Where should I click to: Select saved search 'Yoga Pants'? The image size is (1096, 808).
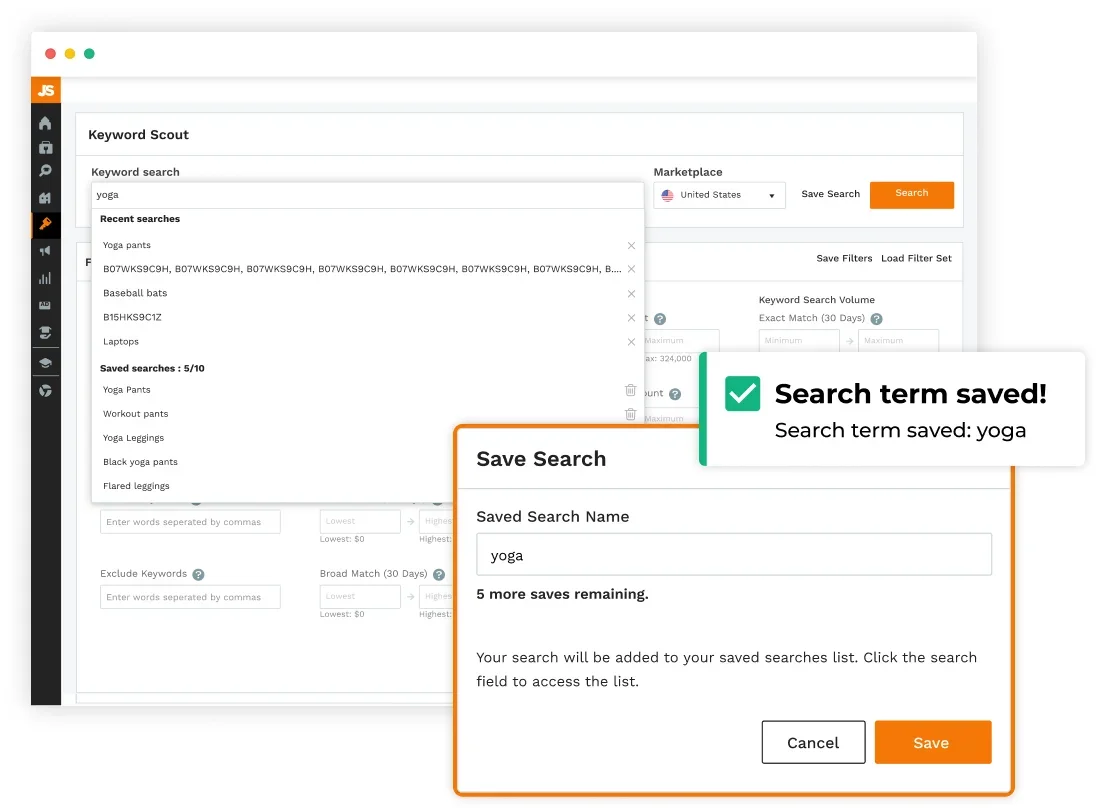127,390
